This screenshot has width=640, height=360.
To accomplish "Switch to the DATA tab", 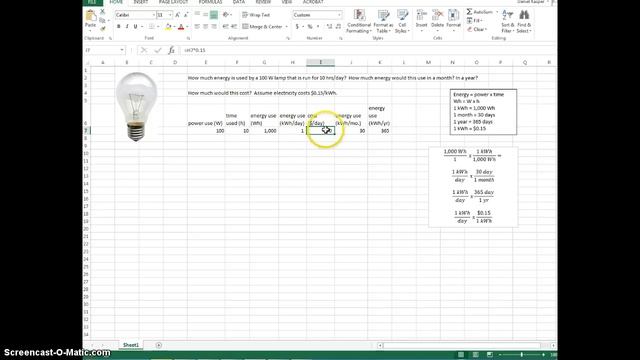I will (x=239, y=2).
